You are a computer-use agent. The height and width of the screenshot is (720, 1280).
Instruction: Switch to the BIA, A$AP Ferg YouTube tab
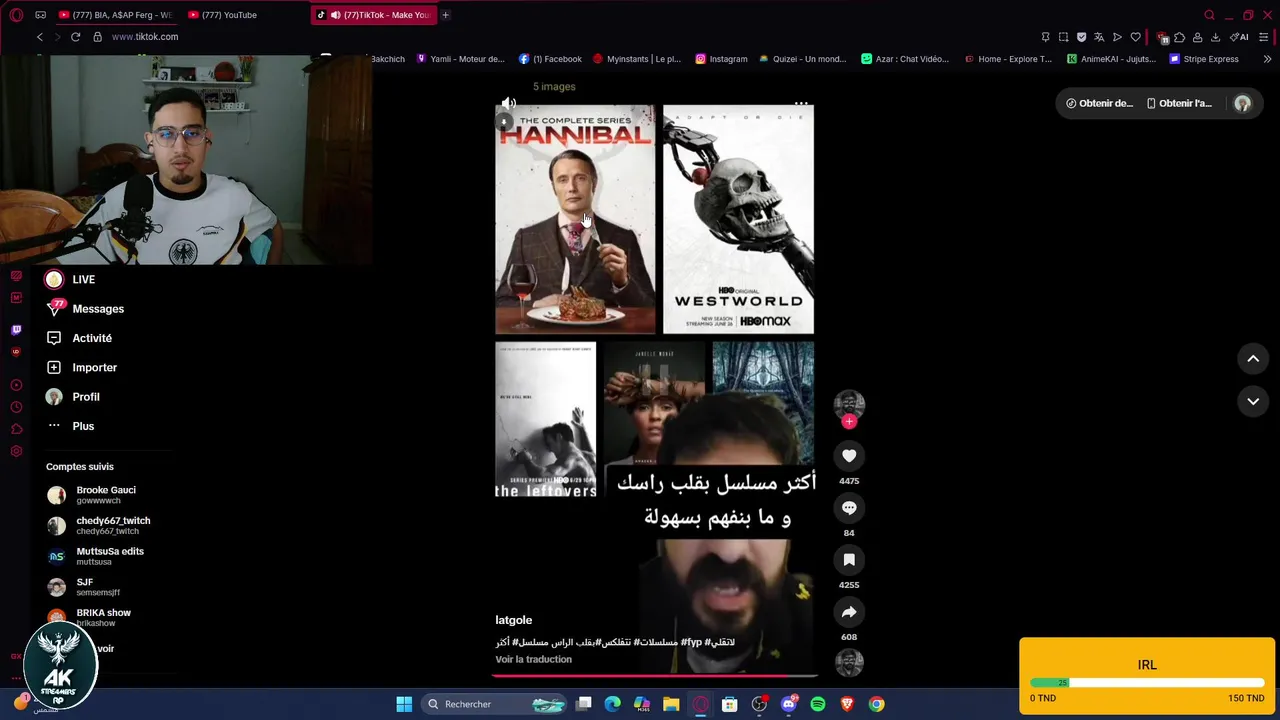pos(115,15)
